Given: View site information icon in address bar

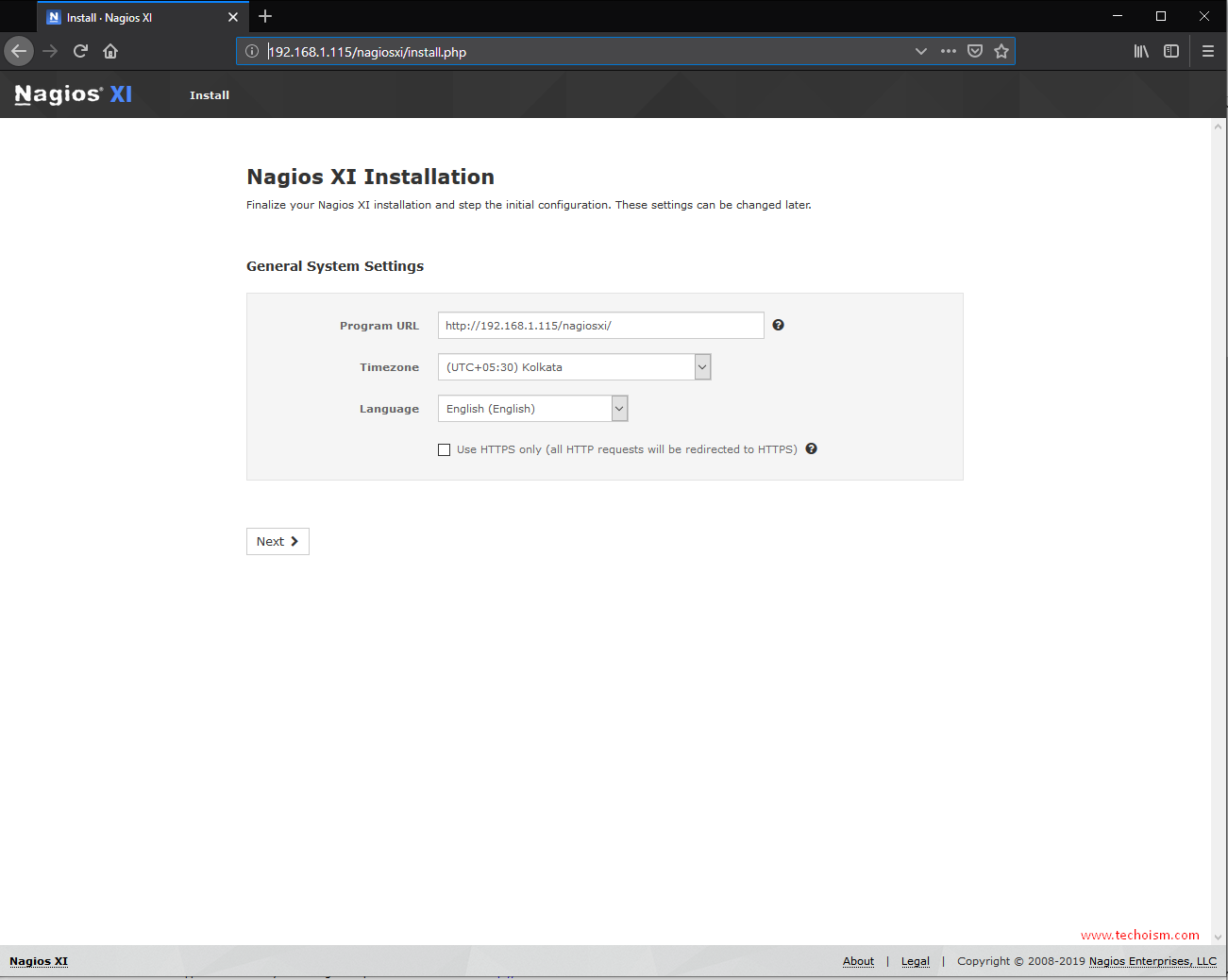Looking at the screenshot, I should click(252, 51).
